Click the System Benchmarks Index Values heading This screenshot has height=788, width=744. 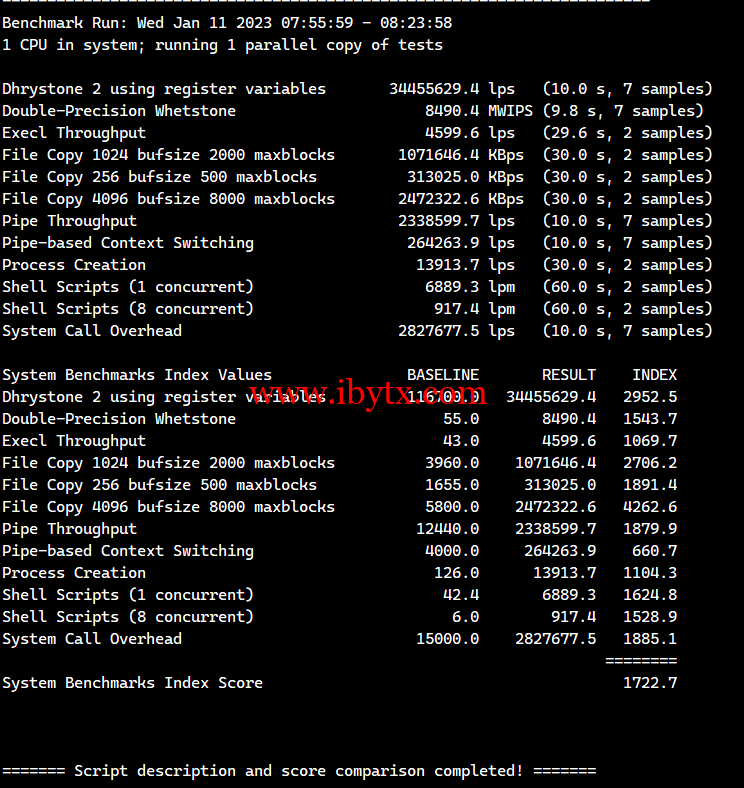[x=137, y=375]
